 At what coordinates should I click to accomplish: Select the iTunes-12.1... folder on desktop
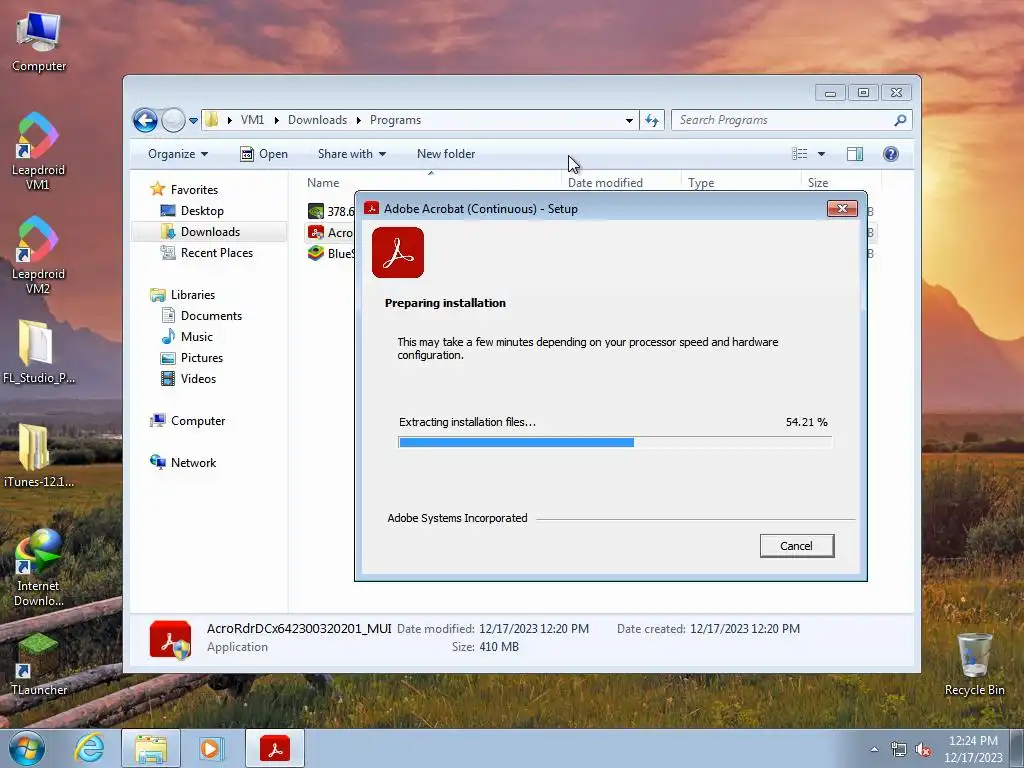pyautogui.click(x=38, y=456)
